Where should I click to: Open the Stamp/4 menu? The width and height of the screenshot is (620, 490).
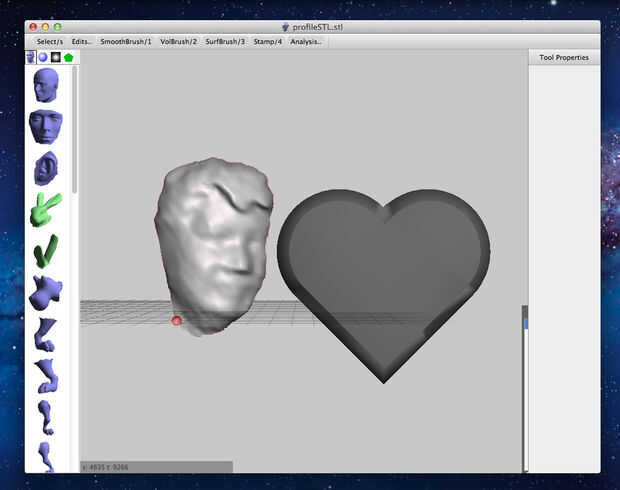(x=268, y=42)
